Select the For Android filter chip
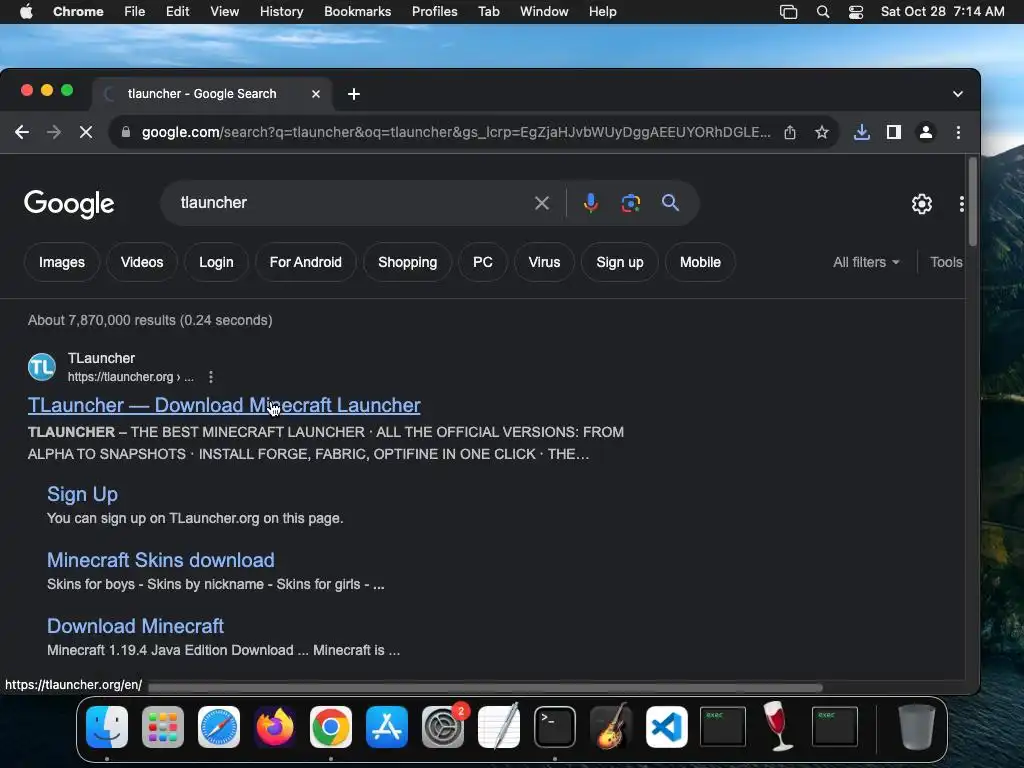 [306, 263]
